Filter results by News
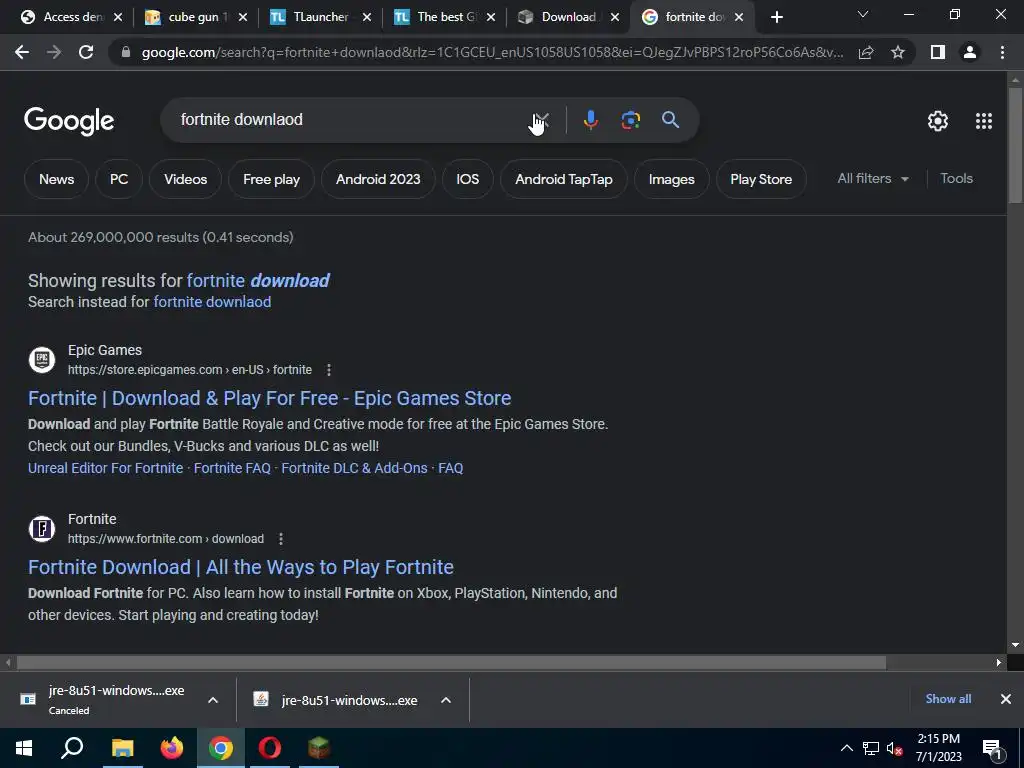The width and height of the screenshot is (1024, 768). click(56, 179)
